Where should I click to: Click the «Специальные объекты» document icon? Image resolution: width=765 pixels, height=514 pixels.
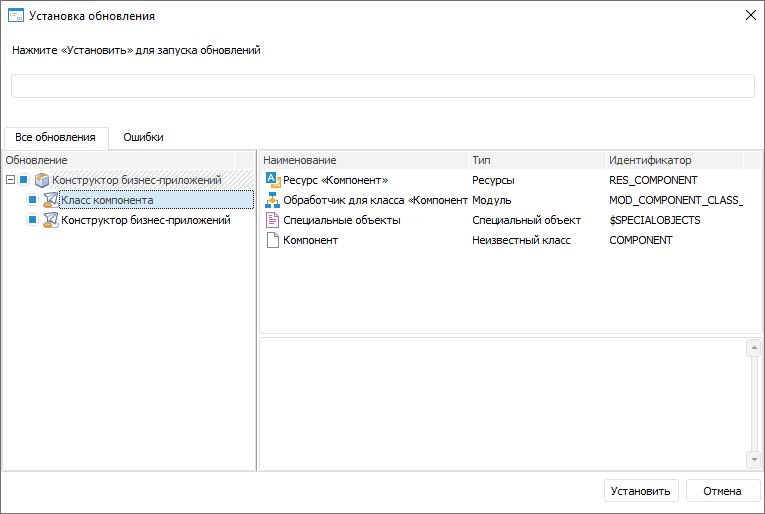pyautogui.click(x=273, y=220)
